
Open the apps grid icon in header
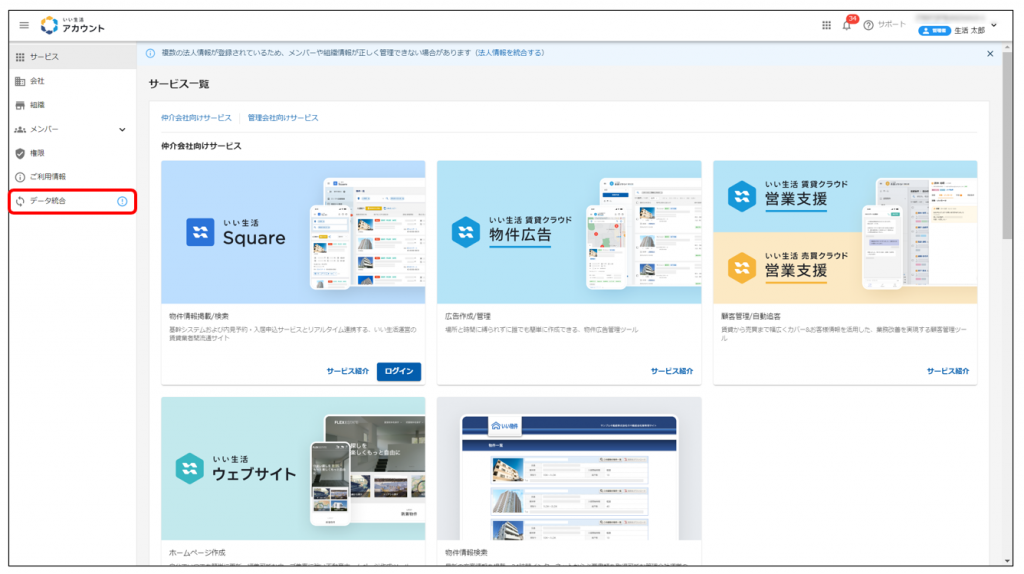[x=826, y=25]
